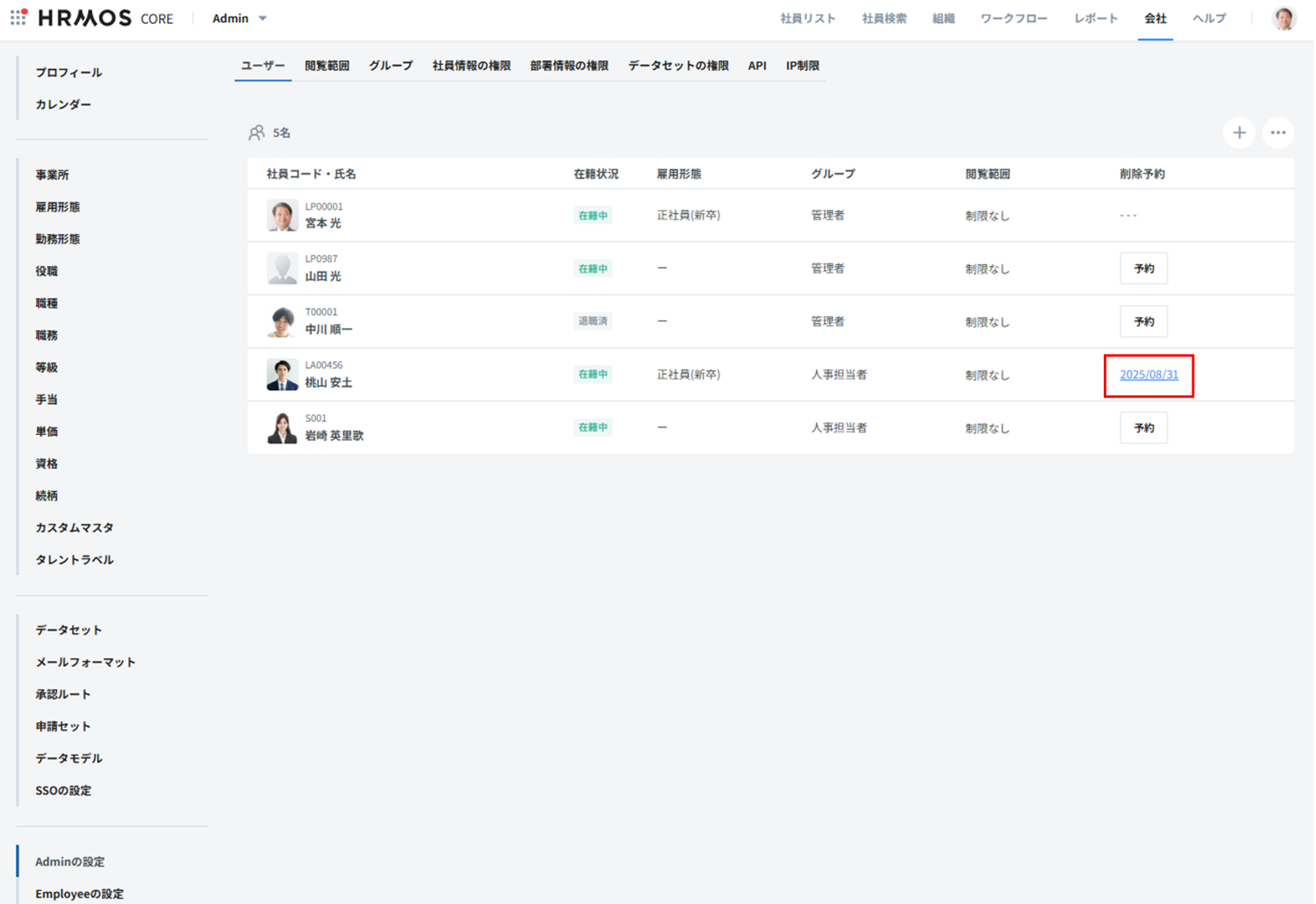1316x904 pixels.
Task: Open the 社員リスト menu item
Action: [x=807, y=18]
